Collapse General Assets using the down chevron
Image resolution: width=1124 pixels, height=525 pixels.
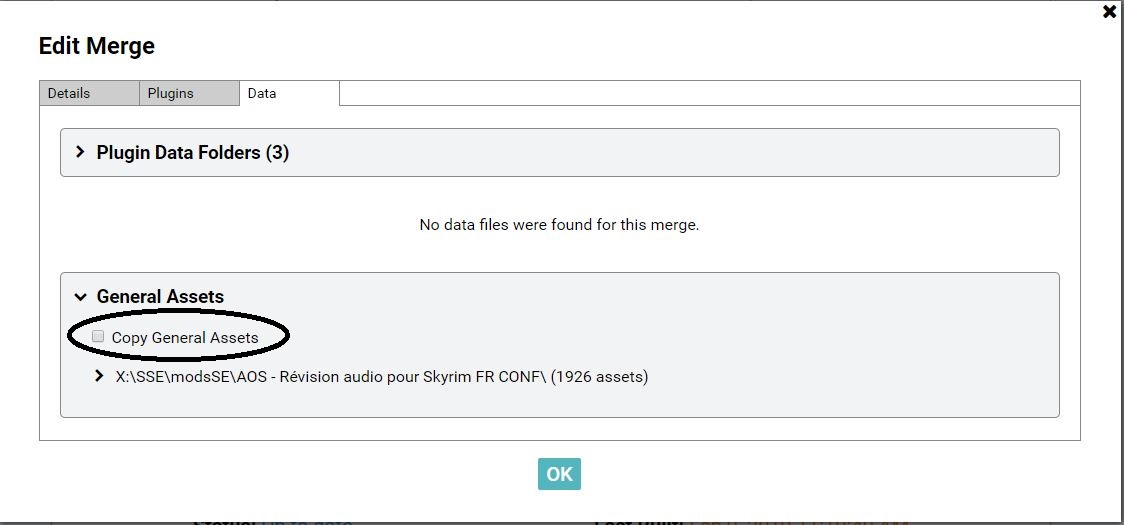(x=80, y=296)
